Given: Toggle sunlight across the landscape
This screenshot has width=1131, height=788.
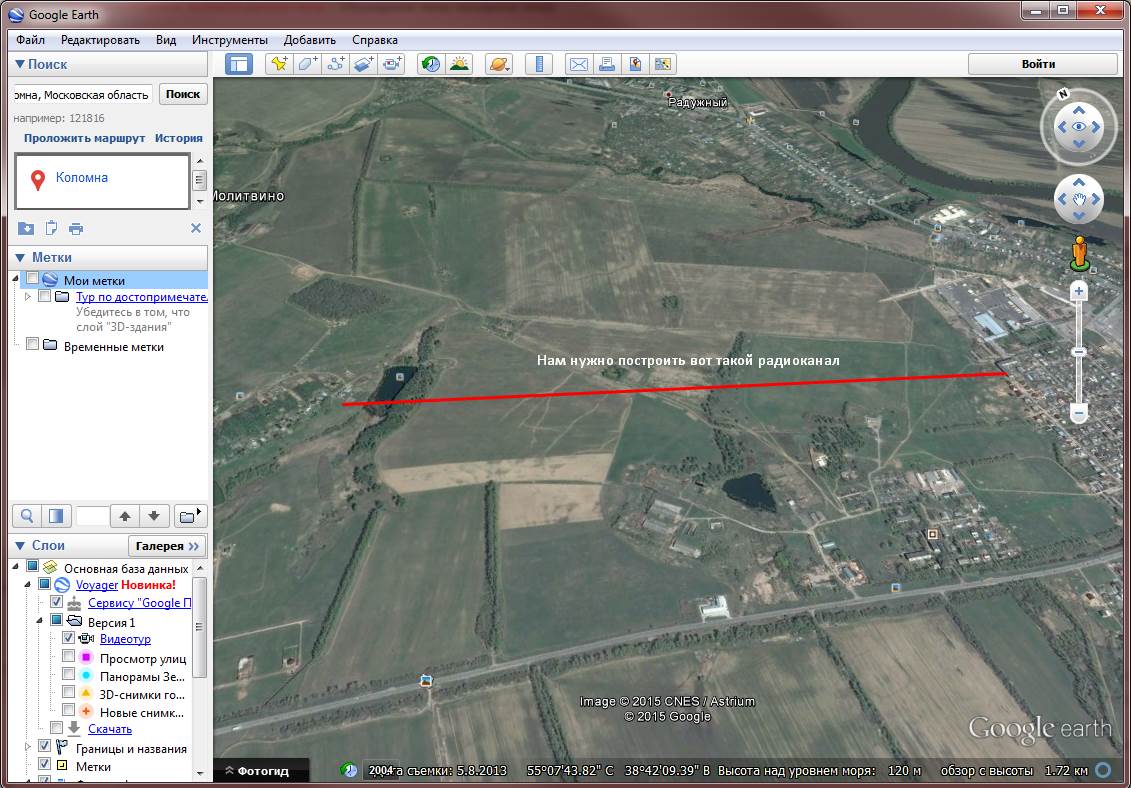Looking at the screenshot, I should click(x=459, y=64).
